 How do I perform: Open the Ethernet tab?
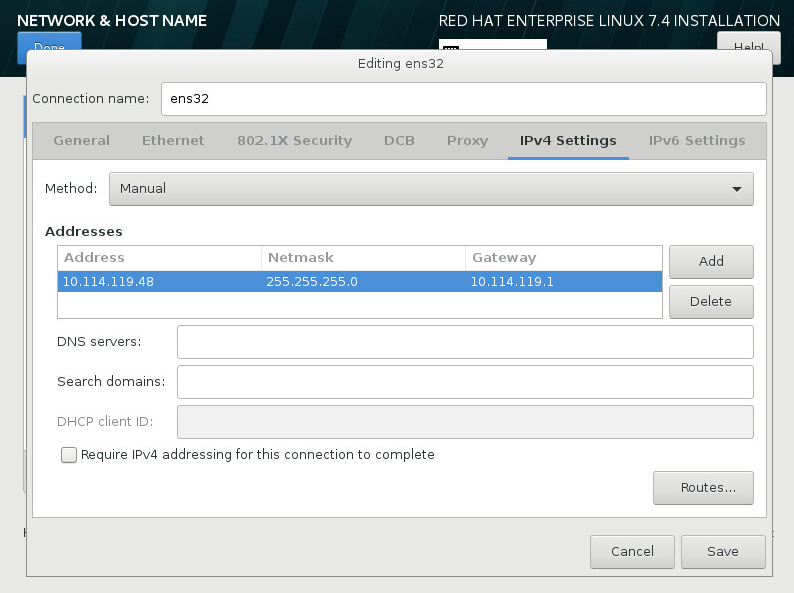pyautogui.click(x=173, y=140)
